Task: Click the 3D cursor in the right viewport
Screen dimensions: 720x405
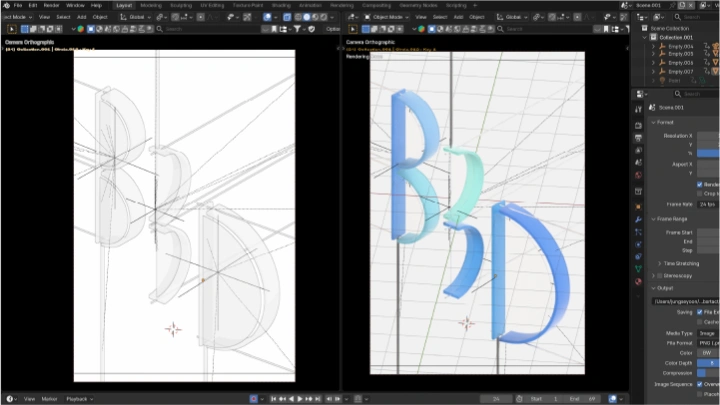Action: (465, 323)
